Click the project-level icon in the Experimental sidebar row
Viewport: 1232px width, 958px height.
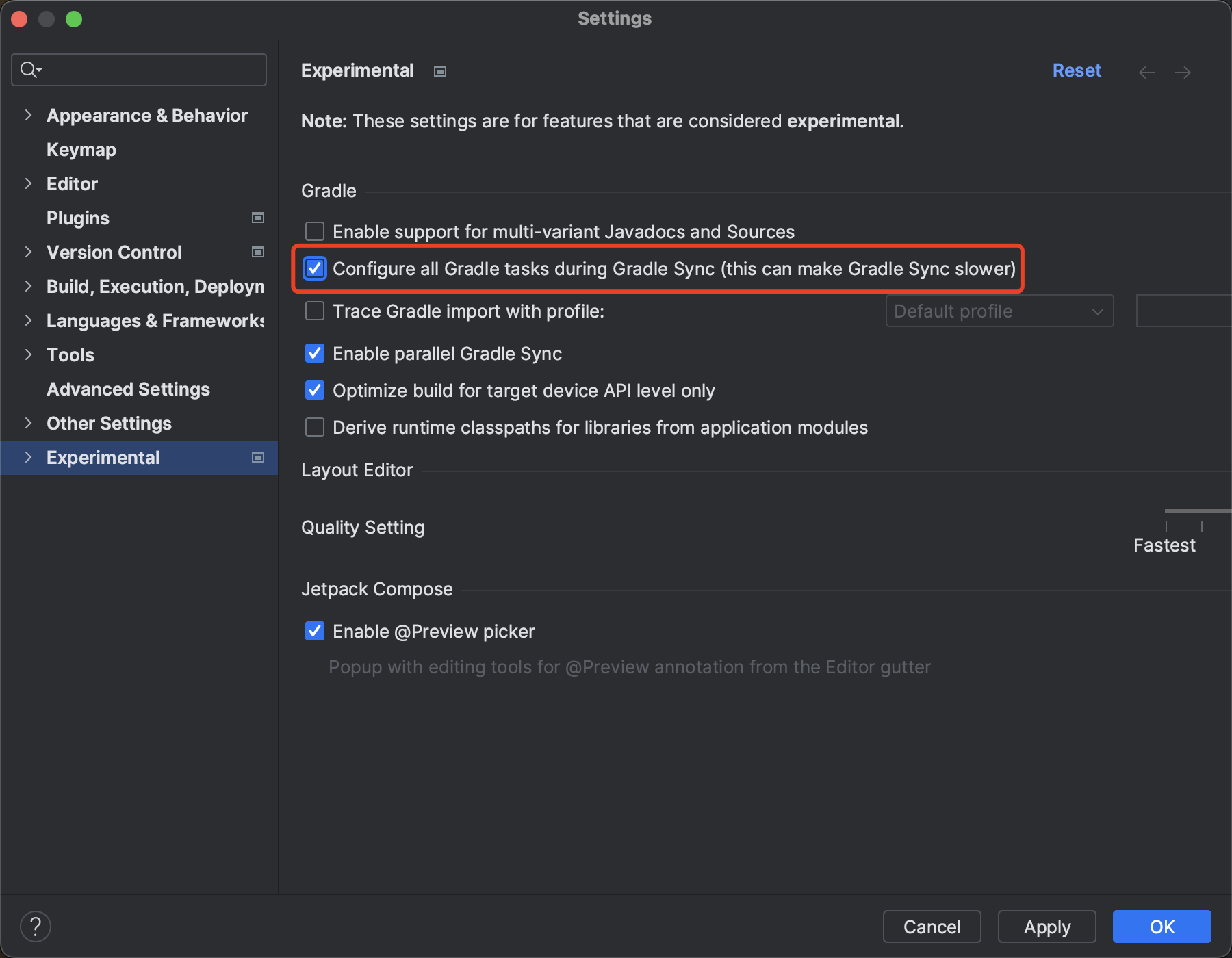pyautogui.click(x=258, y=458)
